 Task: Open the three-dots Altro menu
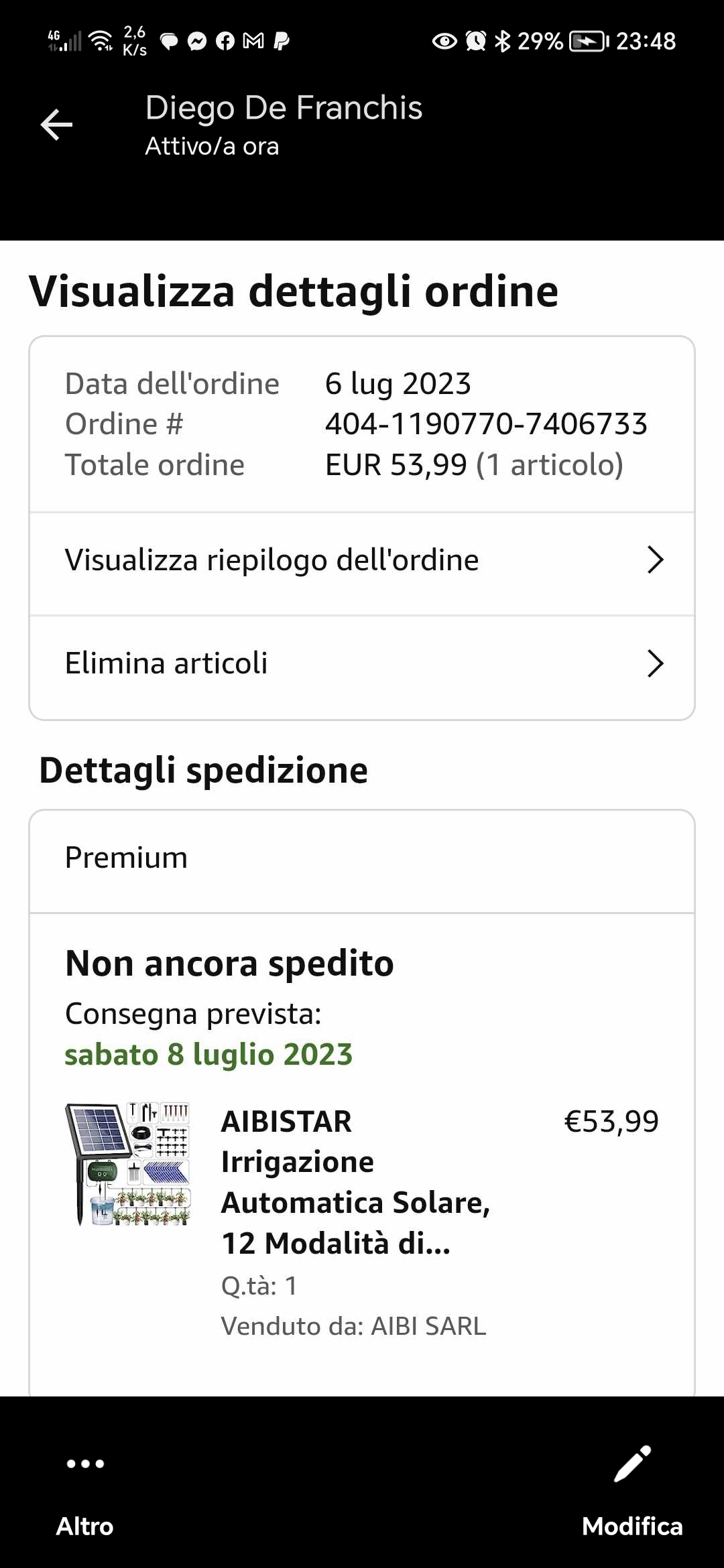point(85,1463)
